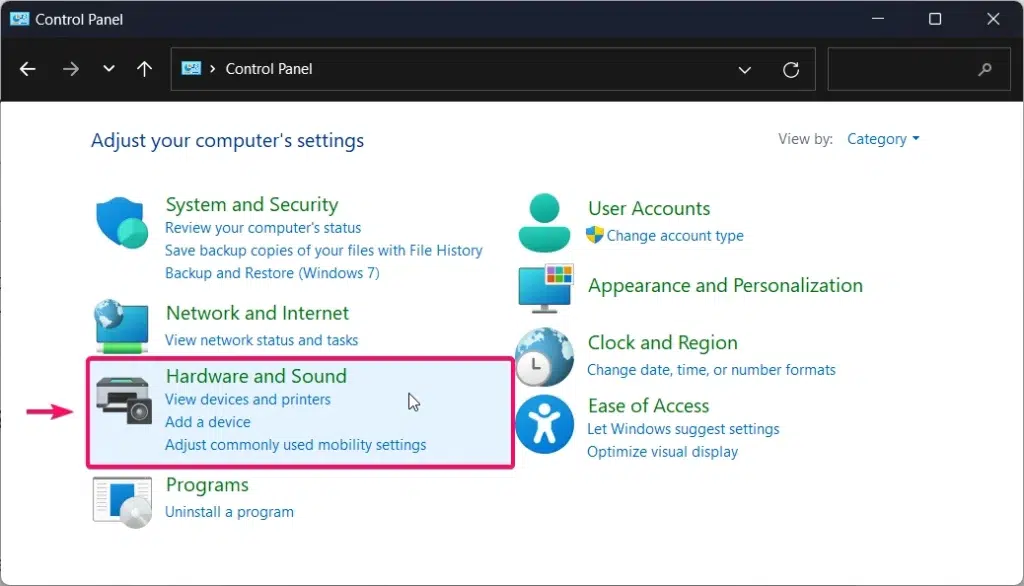The height and width of the screenshot is (586, 1024).
Task: Click the Programs disc icon
Action: [122, 502]
